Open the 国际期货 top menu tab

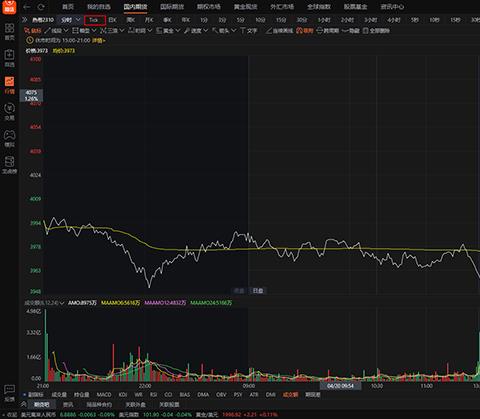[172, 7]
